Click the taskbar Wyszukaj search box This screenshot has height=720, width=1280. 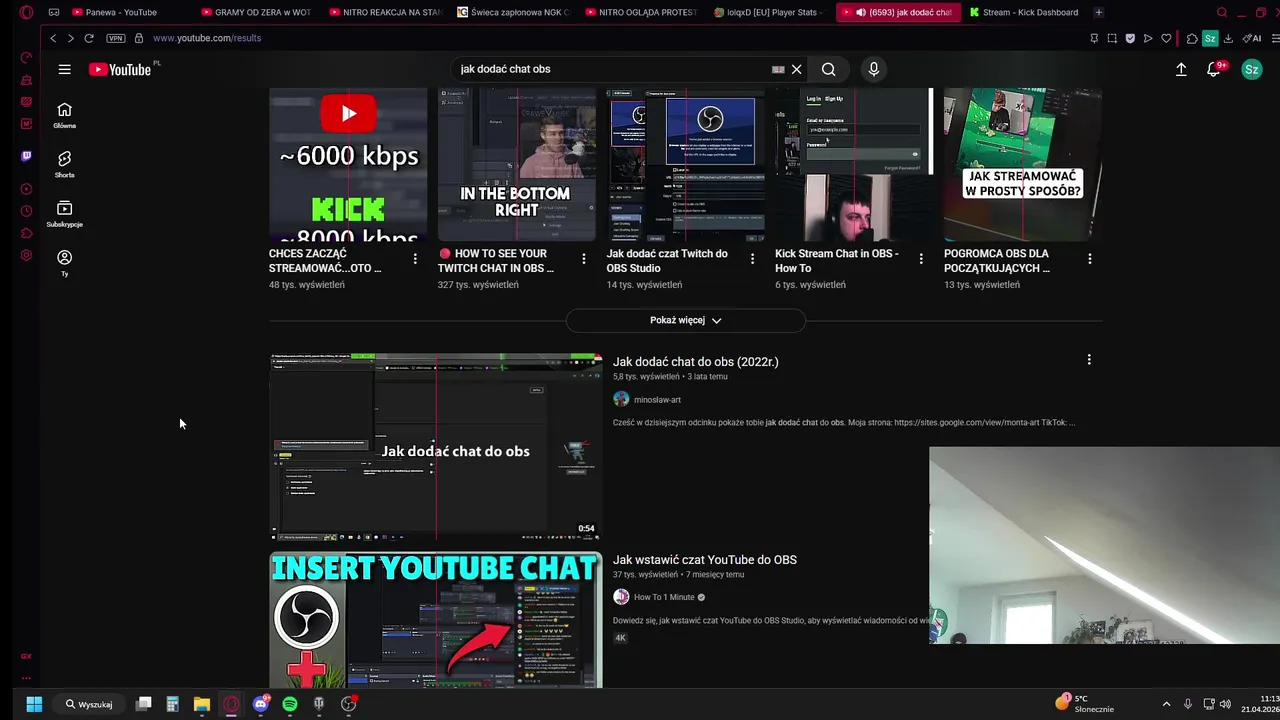click(90, 704)
